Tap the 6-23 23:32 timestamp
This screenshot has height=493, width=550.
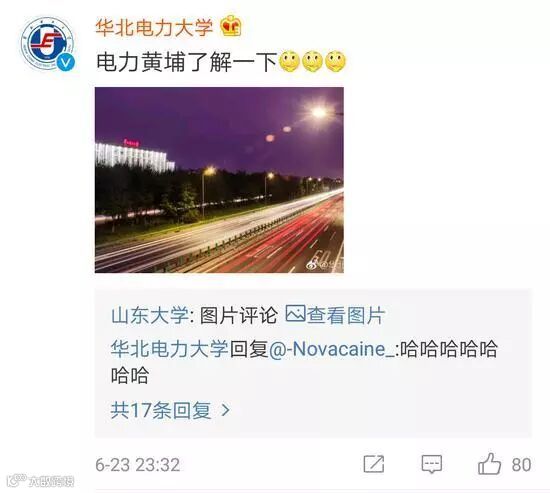pyautogui.click(x=138, y=465)
